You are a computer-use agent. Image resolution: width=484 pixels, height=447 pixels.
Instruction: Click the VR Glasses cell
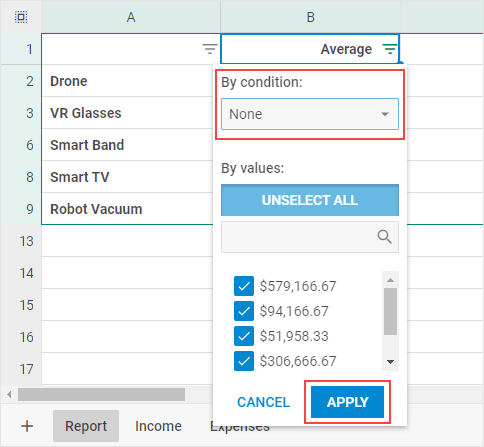[127, 113]
